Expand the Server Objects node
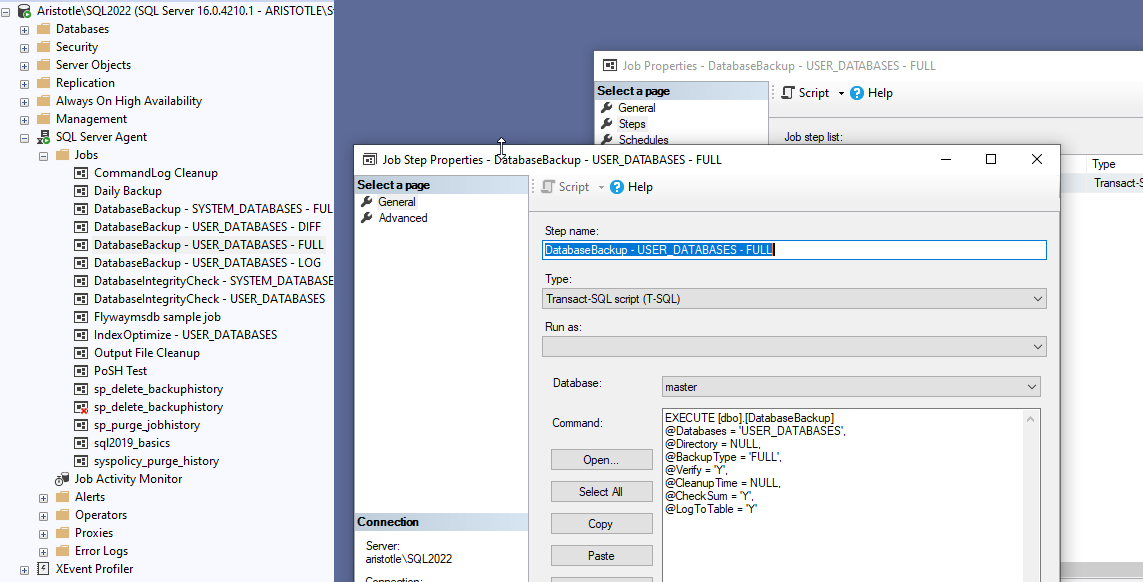Image resolution: width=1143 pixels, height=582 pixels. pyautogui.click(x=24, y=65)
